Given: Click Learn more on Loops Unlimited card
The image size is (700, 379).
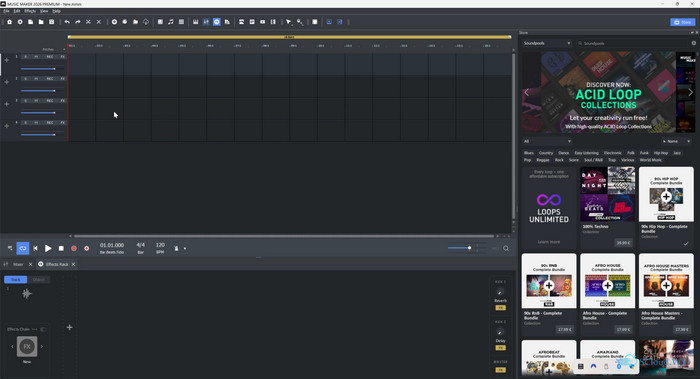Looking at the screenshot, I should [549, 242].
